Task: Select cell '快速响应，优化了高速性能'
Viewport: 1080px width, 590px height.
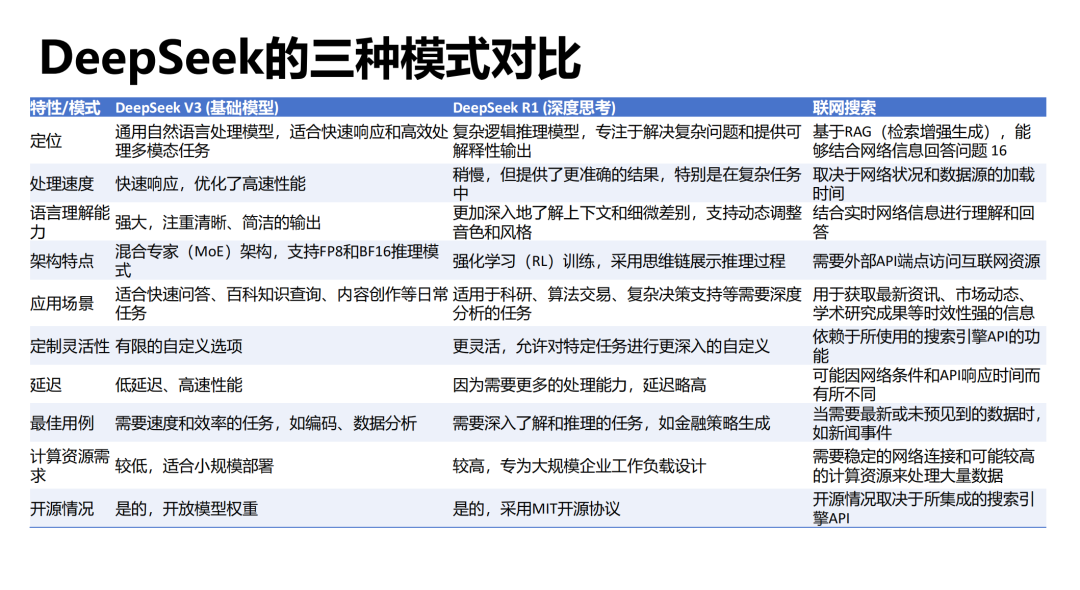Action: tap(210, 184)
